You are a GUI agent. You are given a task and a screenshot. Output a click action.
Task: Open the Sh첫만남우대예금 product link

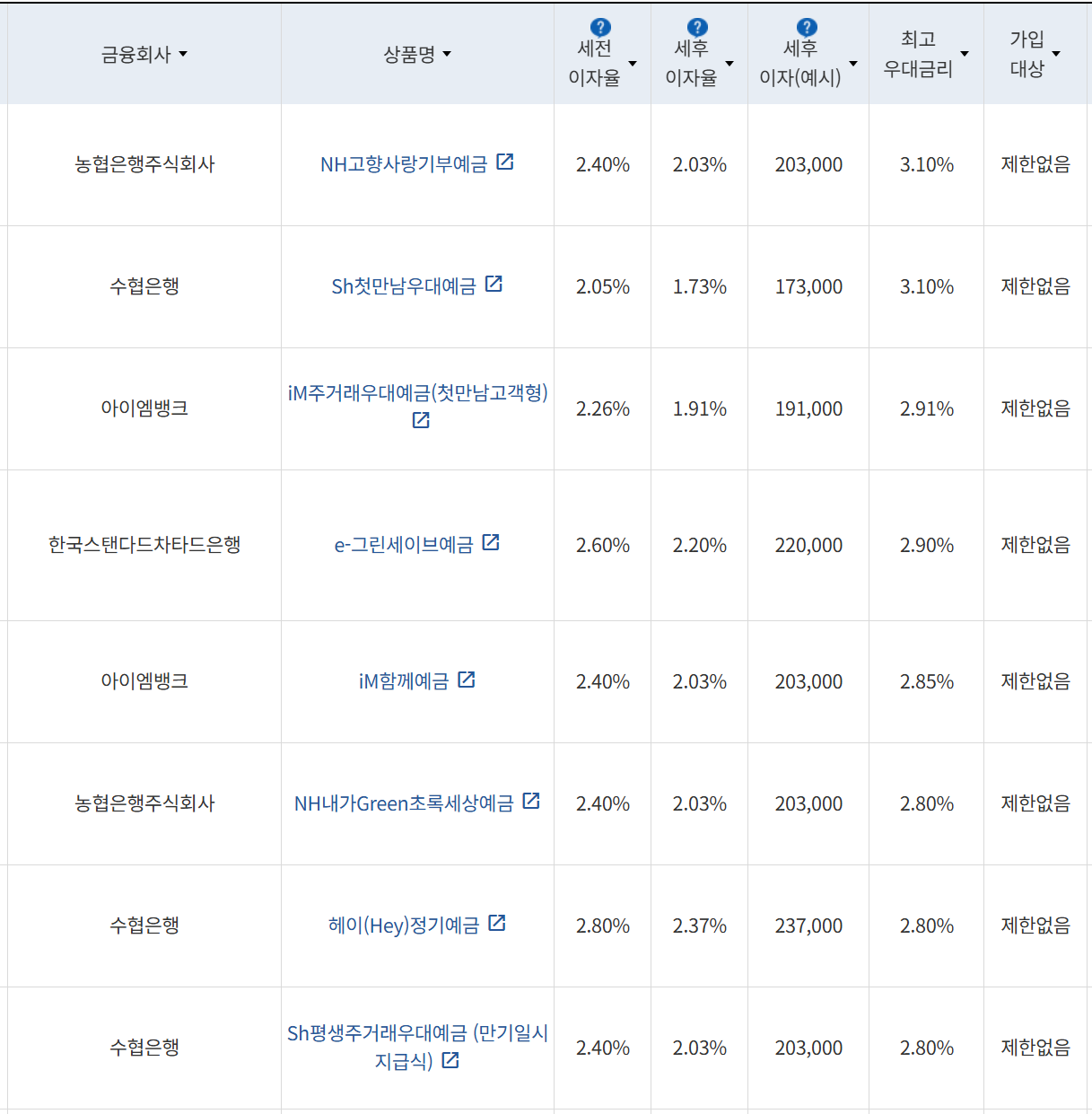tap(404, 285)
